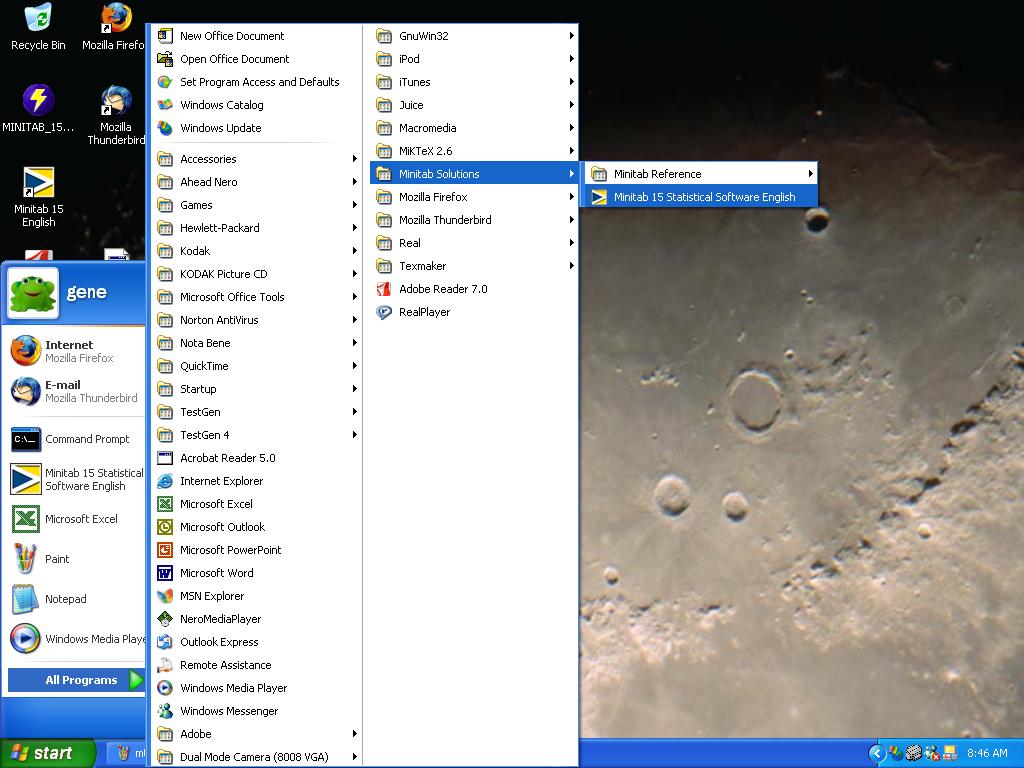Open the Recycle Bin desktop icon
1024x768 pixels.
(38, 20)
